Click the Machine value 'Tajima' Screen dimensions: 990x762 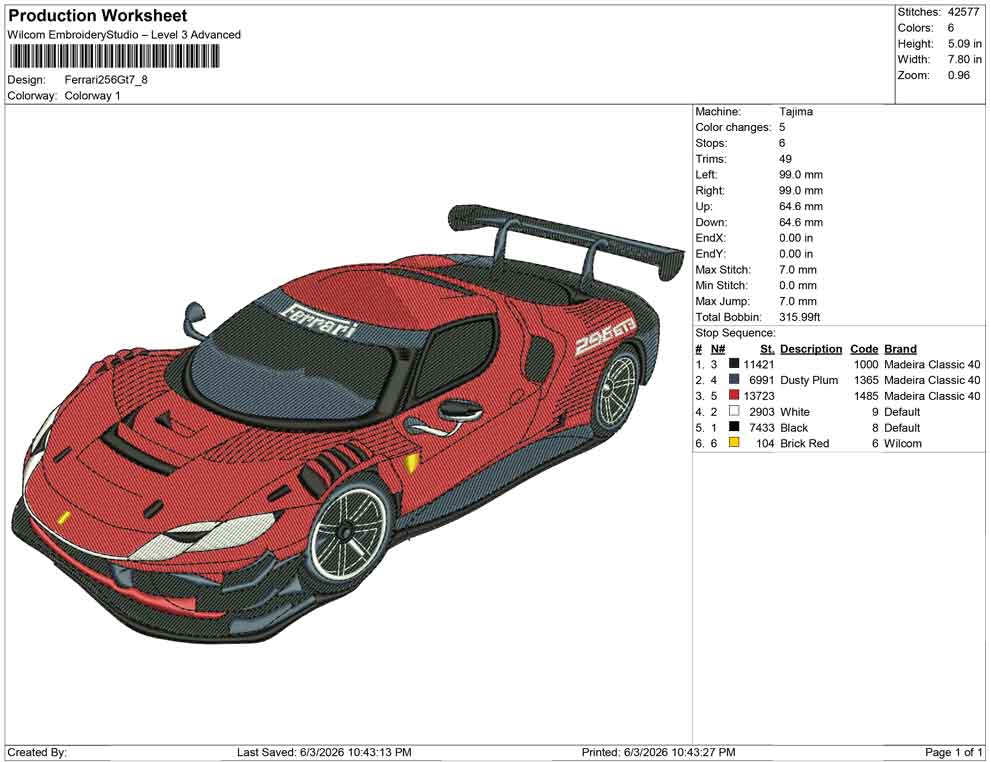click(x=796, y=111)
